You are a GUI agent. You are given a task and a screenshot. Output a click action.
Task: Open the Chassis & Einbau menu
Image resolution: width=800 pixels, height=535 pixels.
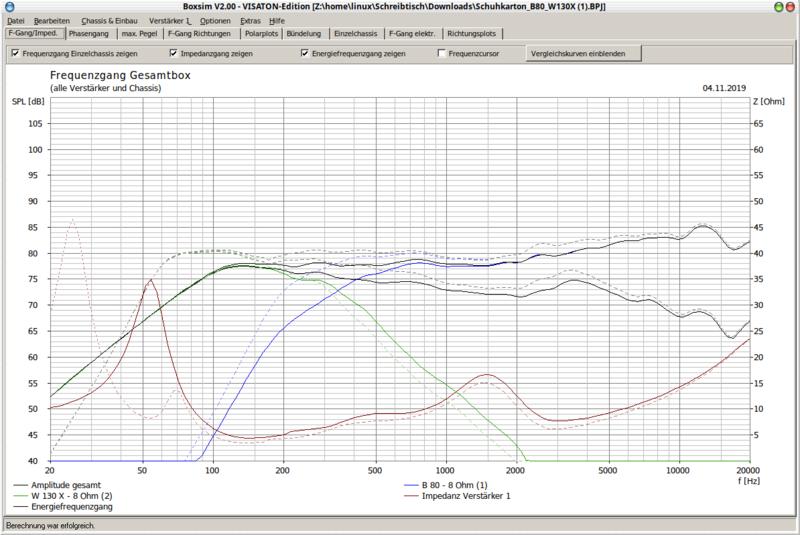click(x=108, y=20)
